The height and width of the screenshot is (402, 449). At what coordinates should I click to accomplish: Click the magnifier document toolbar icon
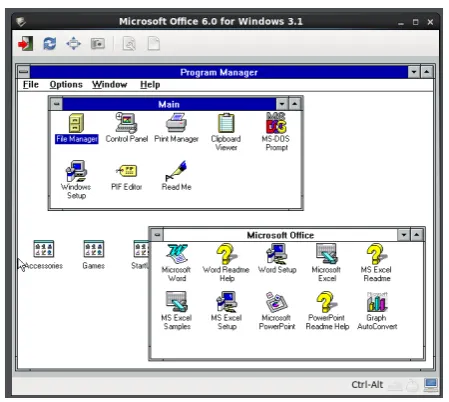(129, 44)
